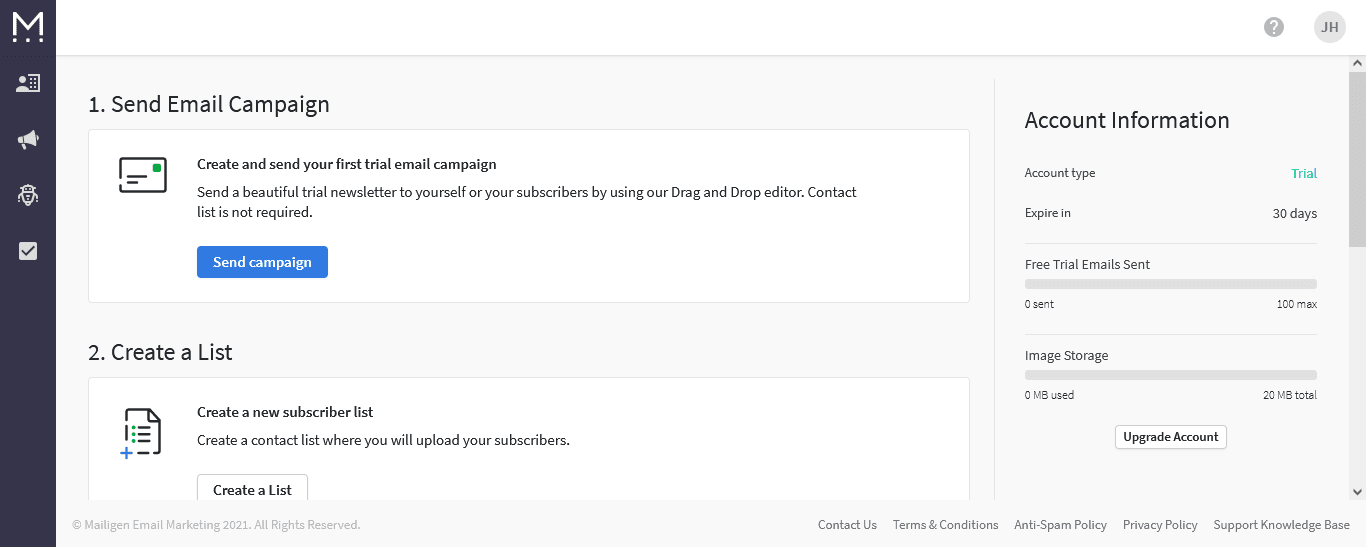Open the Privacy Policy footer link
Image resolution: width=1366 pixels, height=547 pixels.
tap(1160, 525)
